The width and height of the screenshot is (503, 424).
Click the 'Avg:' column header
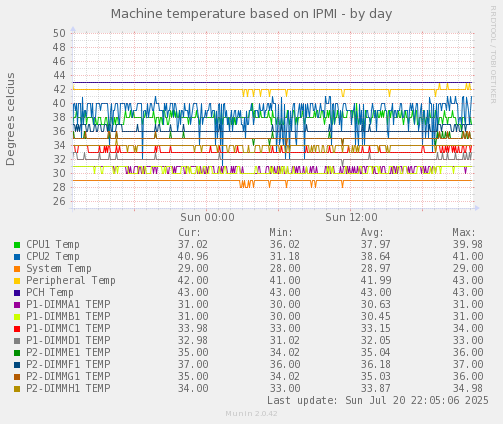(372, 232)
